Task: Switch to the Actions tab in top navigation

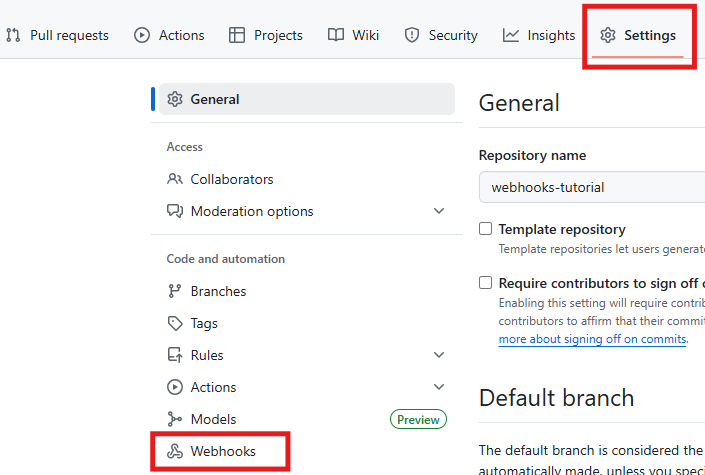Action: point(169,35)
